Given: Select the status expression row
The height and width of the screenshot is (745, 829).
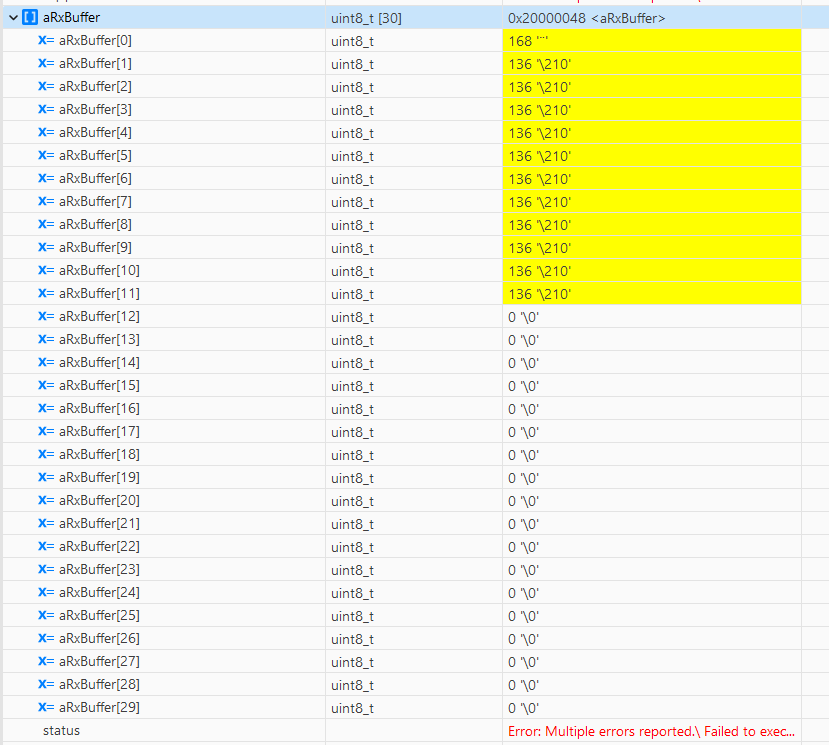Looking at the screenshot, I should pos(61,731).
